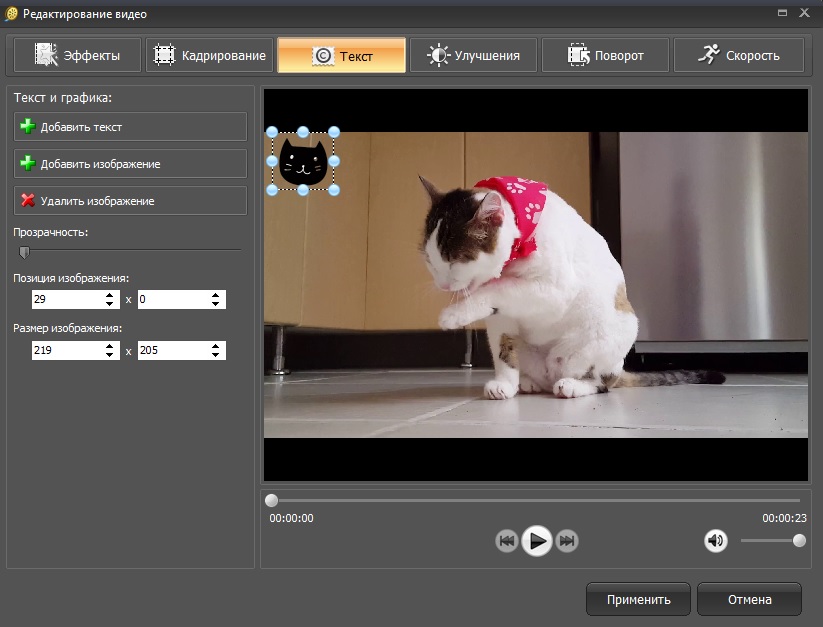This screenshot has width=823, height=627.
Task: Increase image X position with up arrow
Action: [x=109, y=295]
